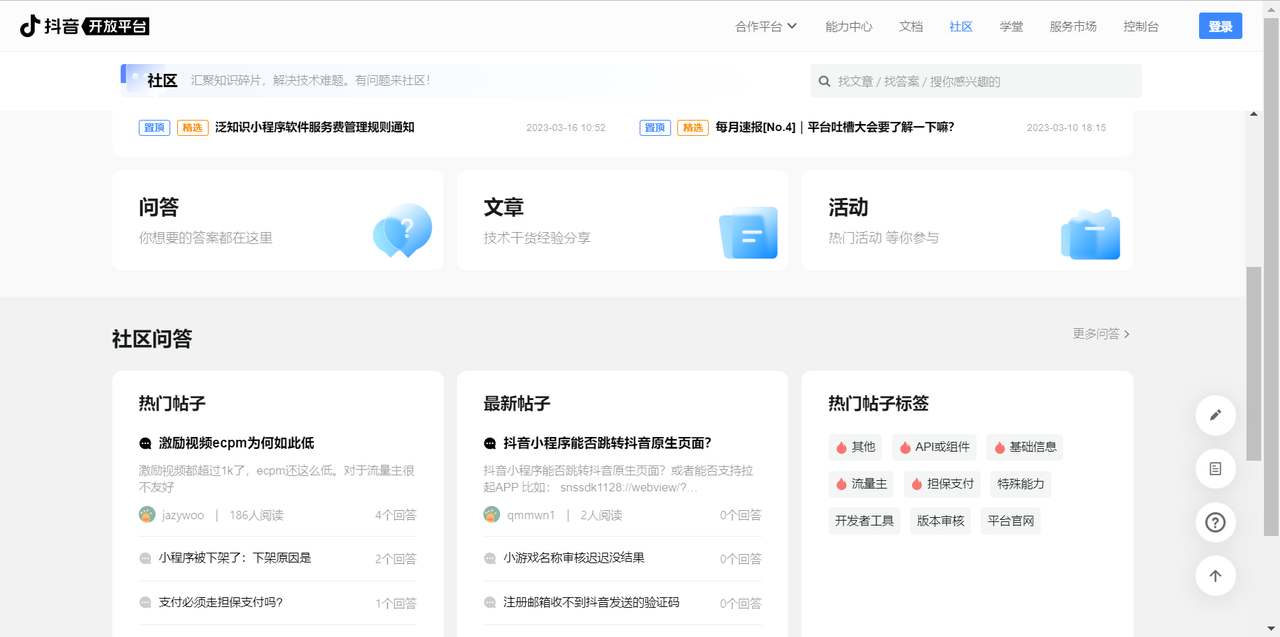Select the 担保支付 tag
Image resolution: width=1280 pixels, height=637 pixels.
coord(942,484)
